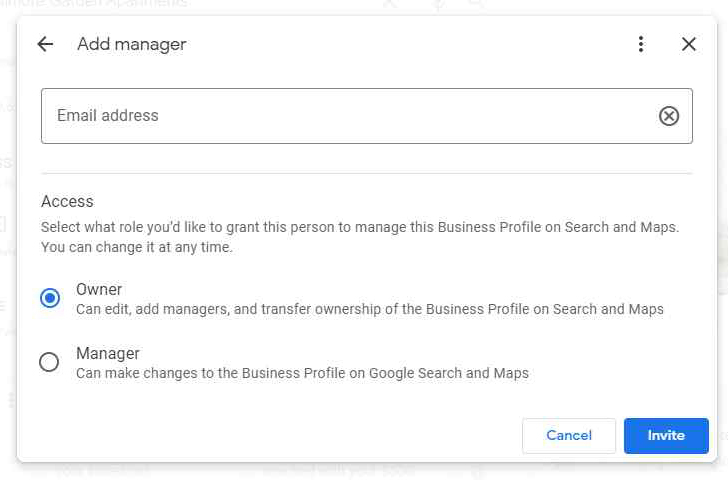Select the Manager radio button
Viewport: 728px width, 480px height.
click(49, 362)
